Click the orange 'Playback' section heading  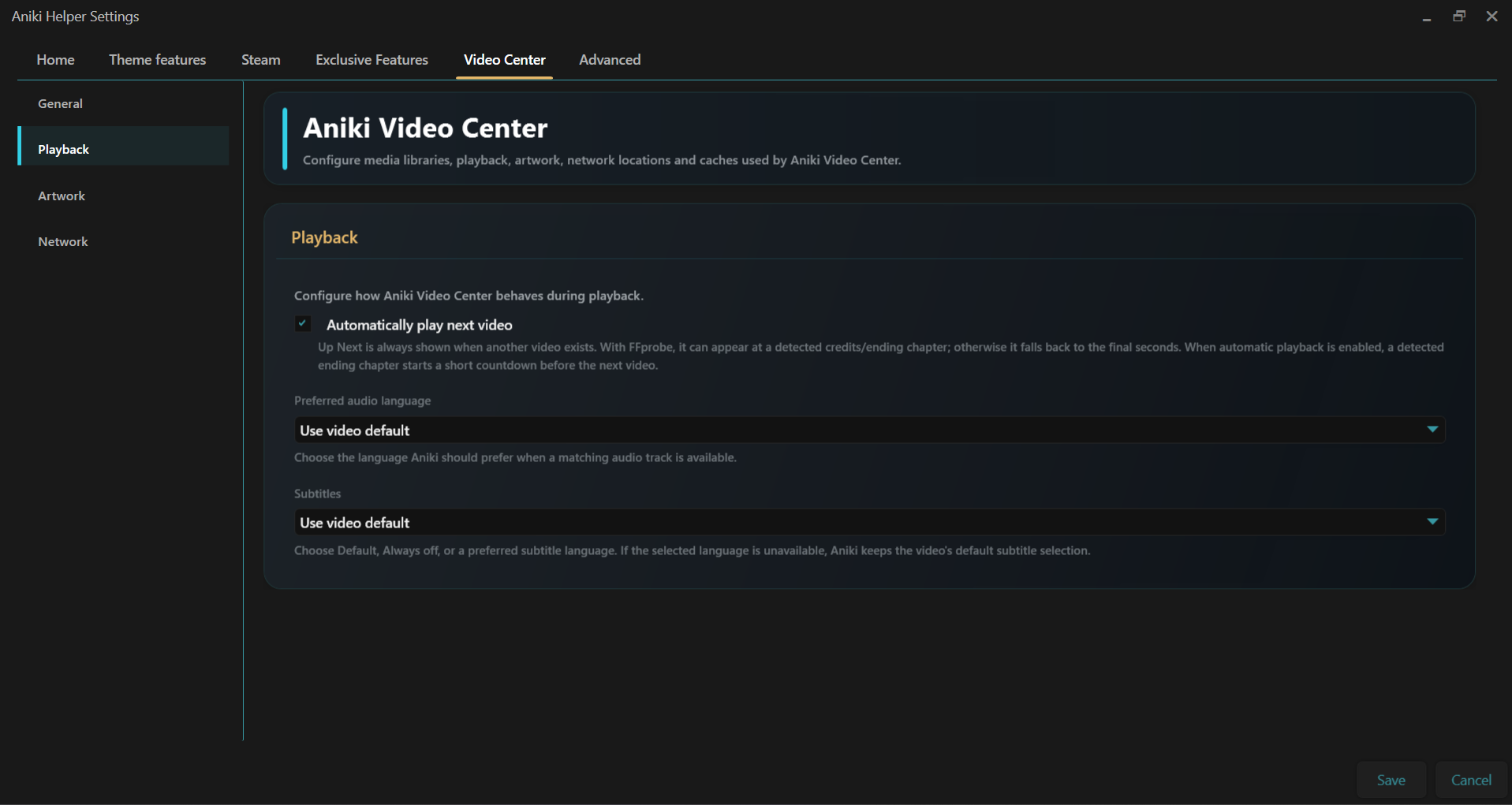(x=324, y=237)
